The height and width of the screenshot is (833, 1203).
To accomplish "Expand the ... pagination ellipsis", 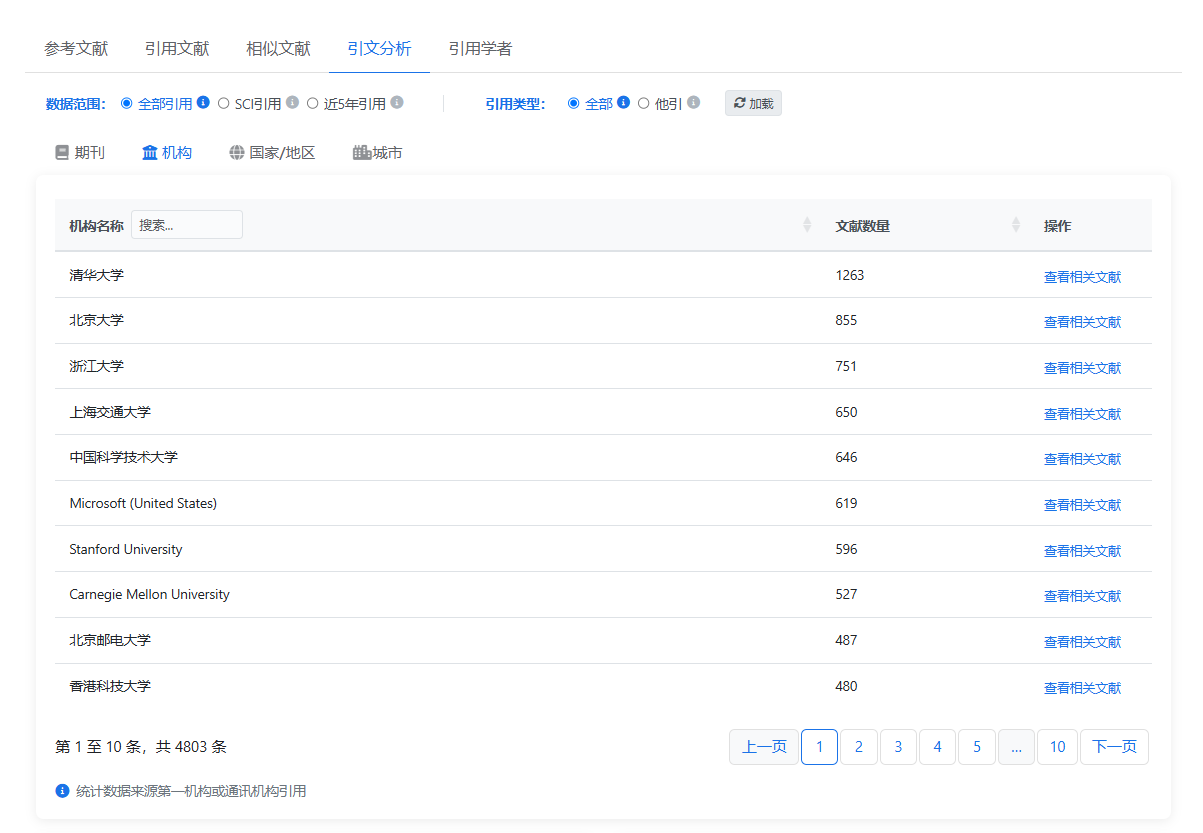I will [1016, 747].
